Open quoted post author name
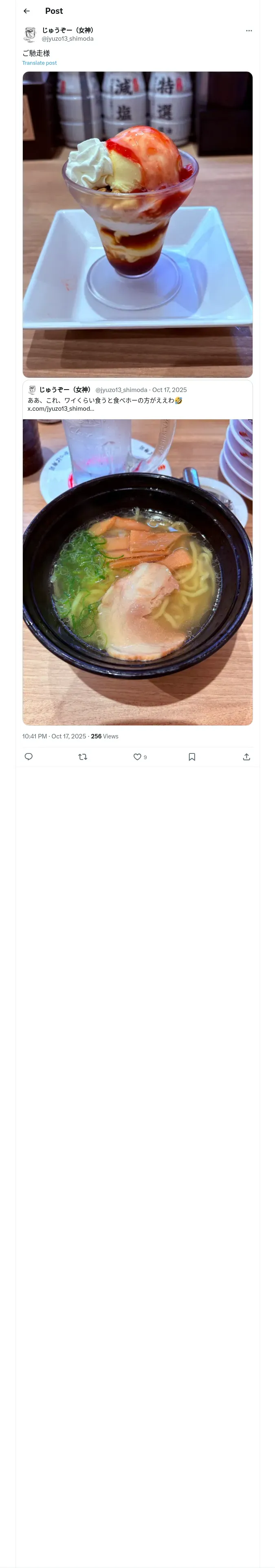 65,390
